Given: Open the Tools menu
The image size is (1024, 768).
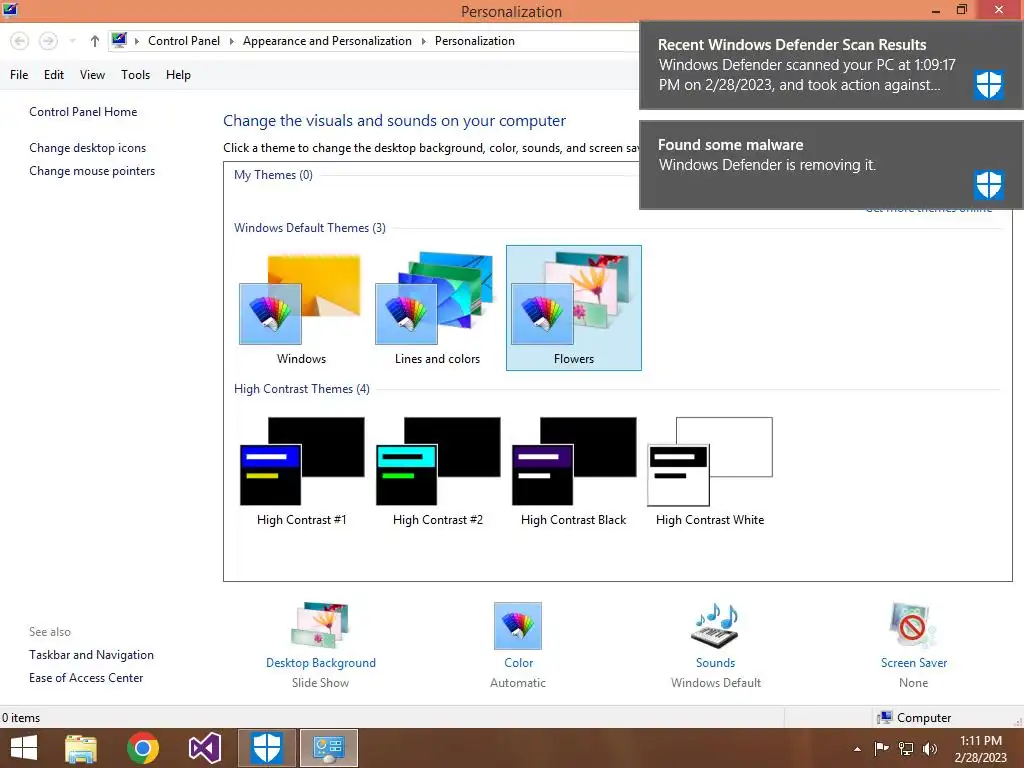Looking at the screenshot, I should tap(135, 75).
